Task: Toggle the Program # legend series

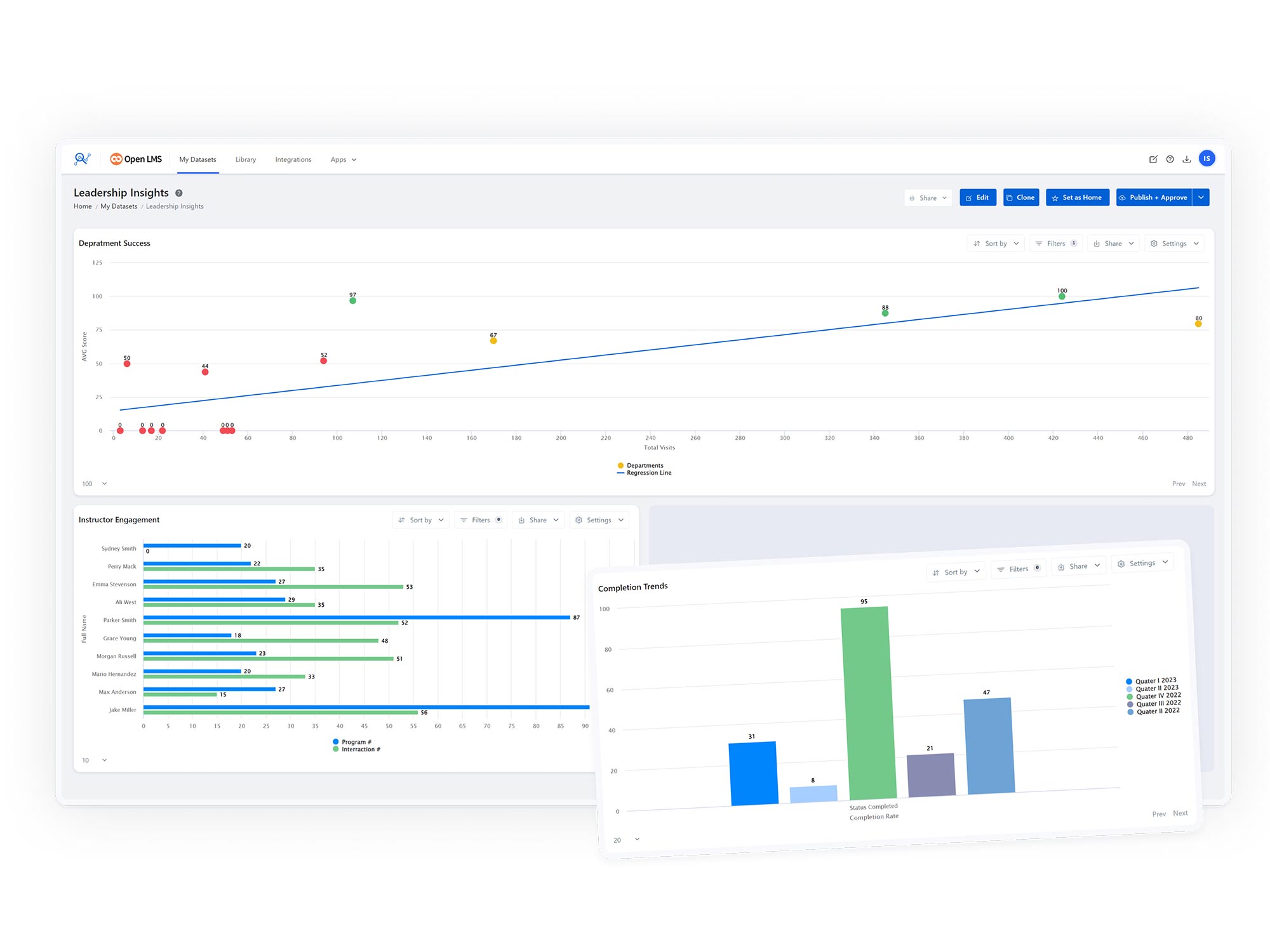Action: (355, 742)
